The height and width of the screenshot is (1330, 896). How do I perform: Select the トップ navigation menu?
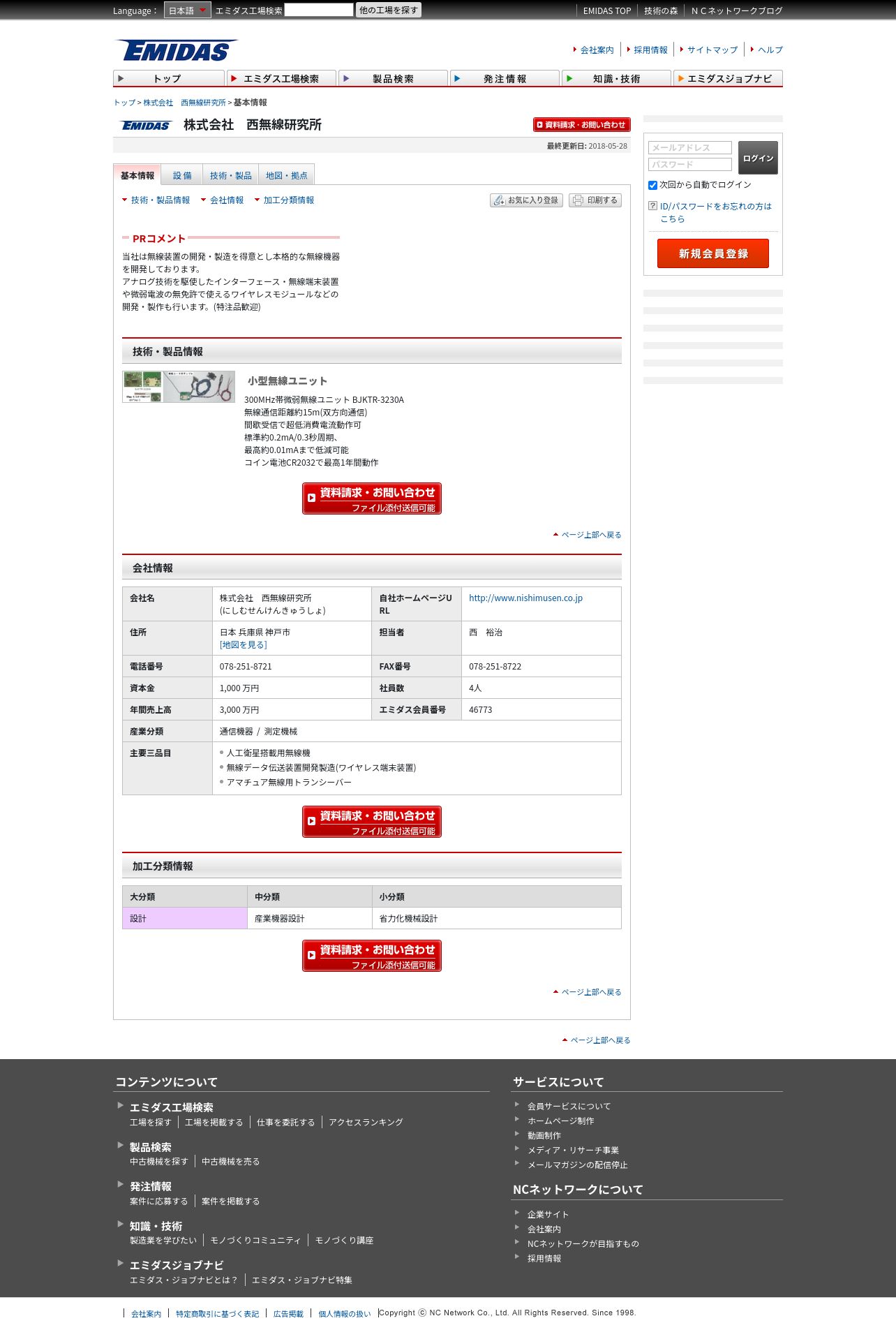[168, 78]
